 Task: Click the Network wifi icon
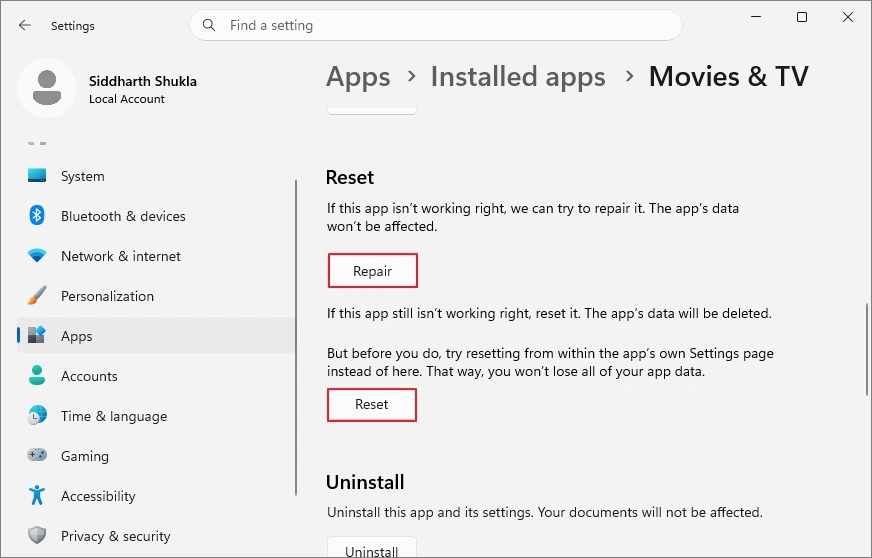point(37,255)
